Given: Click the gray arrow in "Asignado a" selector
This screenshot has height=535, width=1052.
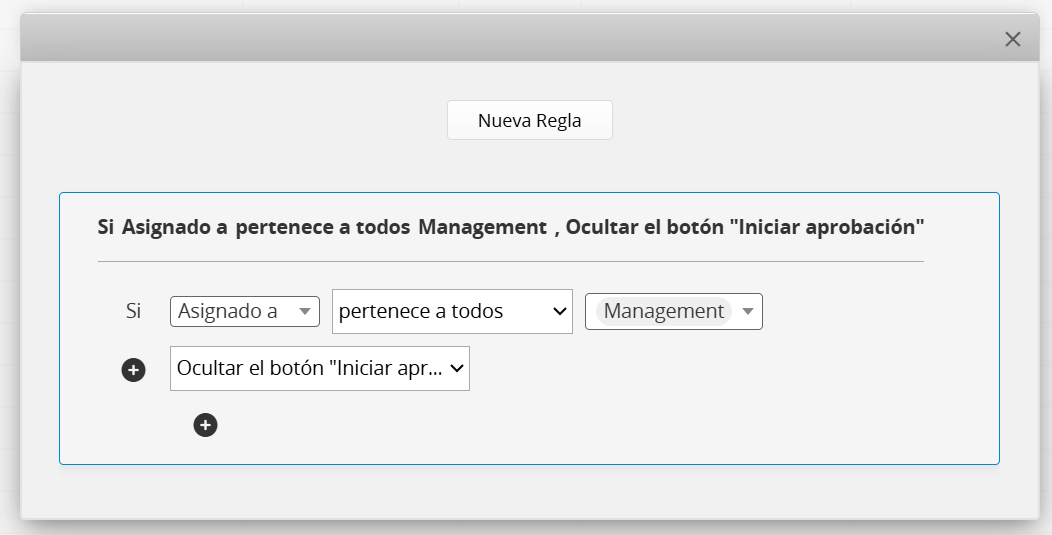Looking at the screenshot, I should point(305,312).
